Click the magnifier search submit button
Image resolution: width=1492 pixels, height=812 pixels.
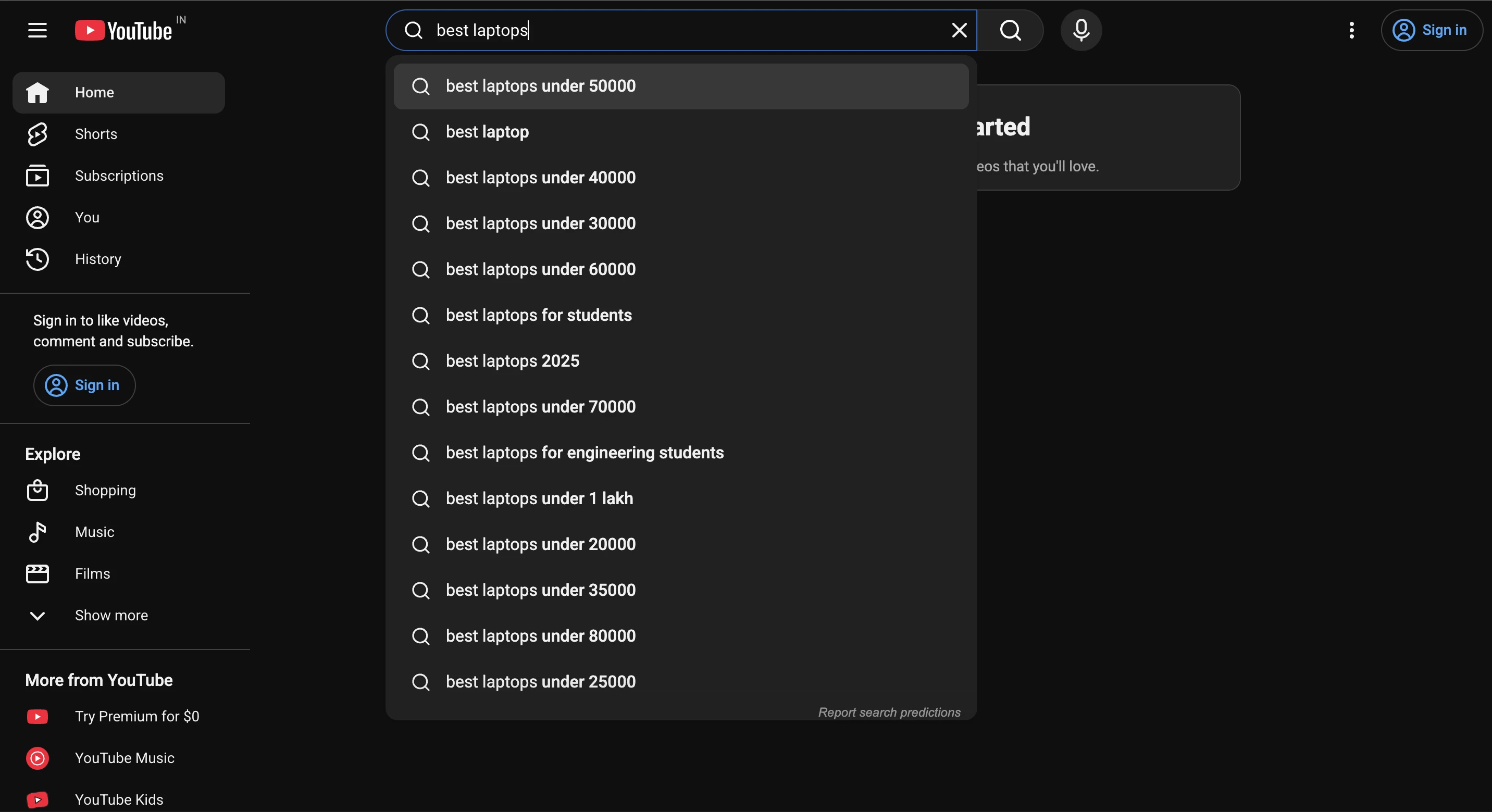tap(1010, 30)
